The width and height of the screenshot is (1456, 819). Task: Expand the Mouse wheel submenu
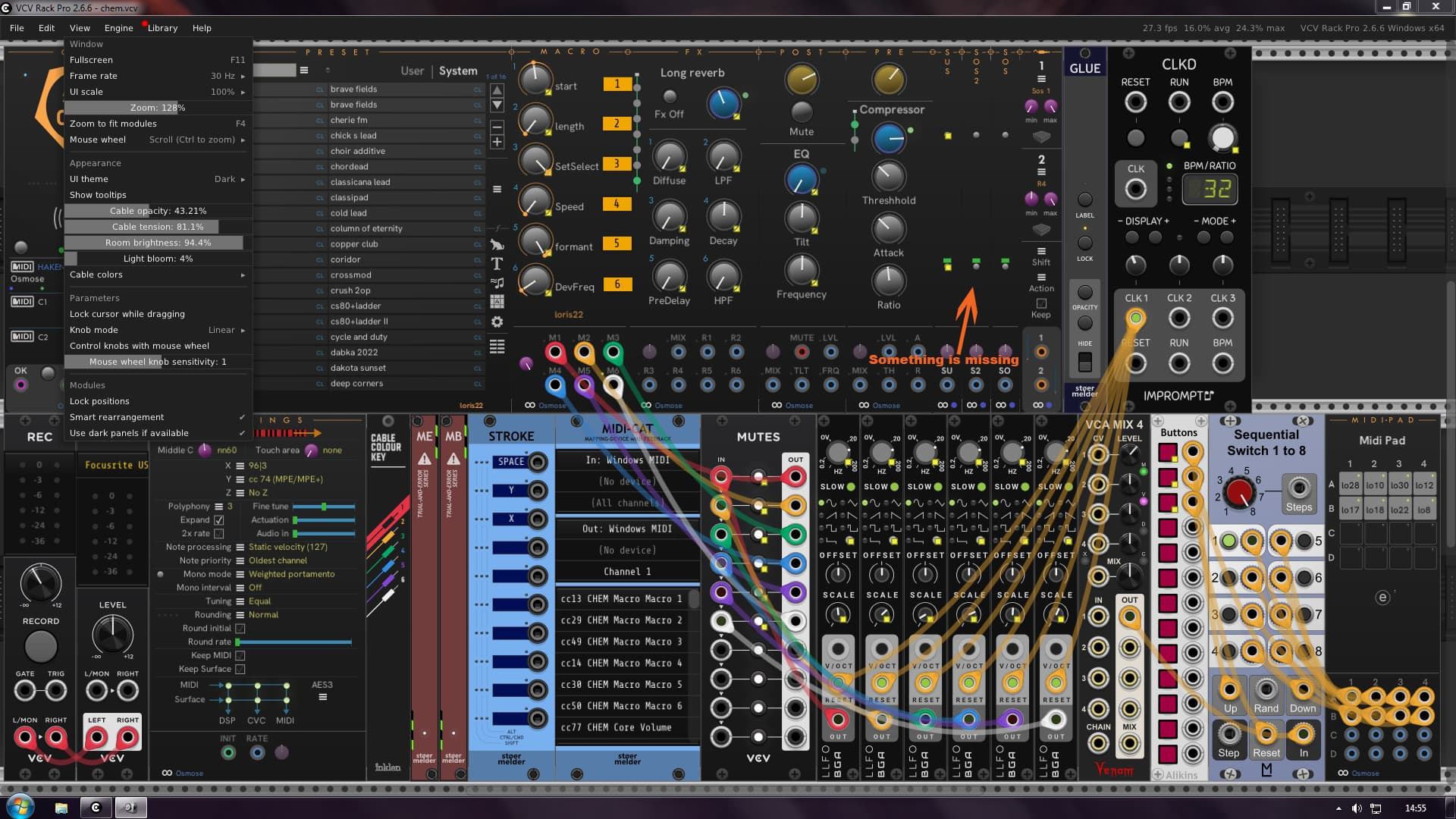tap(158, 140)
